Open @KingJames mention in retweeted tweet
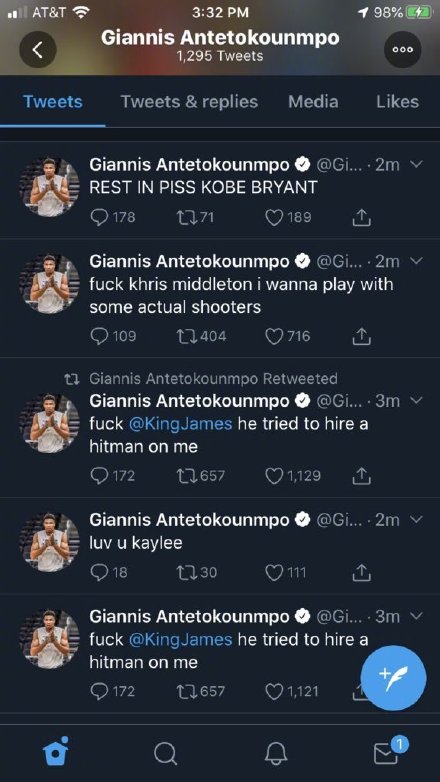The width and height of the screenshot is (440, 782). click(181, 424)
